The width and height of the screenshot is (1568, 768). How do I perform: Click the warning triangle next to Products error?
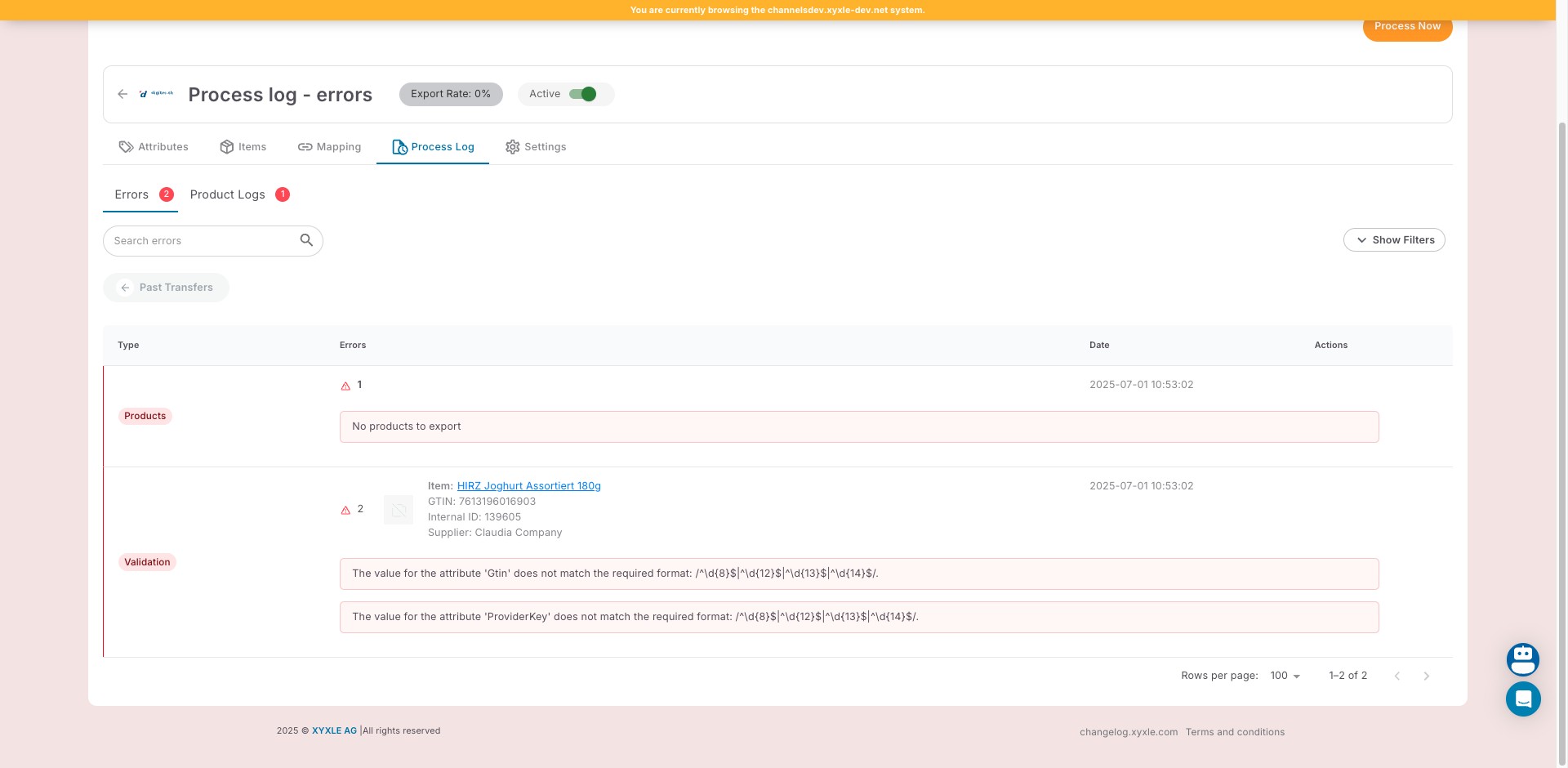pos(345,385)
